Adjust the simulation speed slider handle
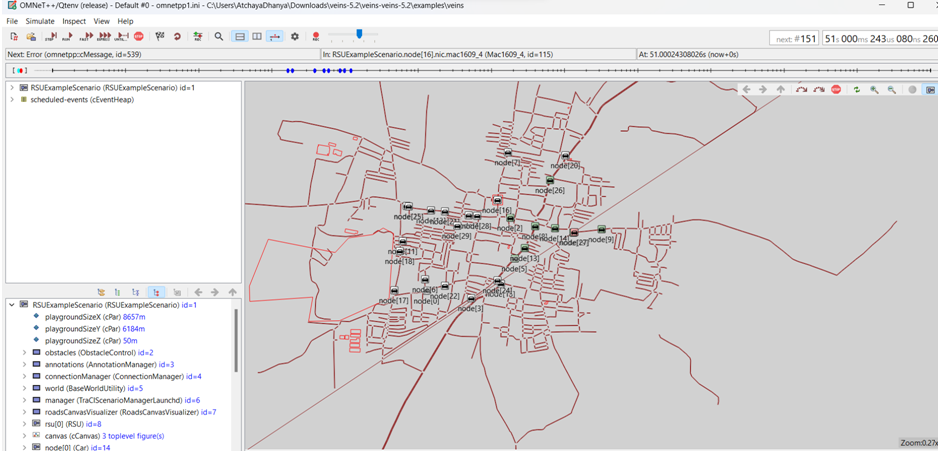Viewport: 940px width, 451px height. 359,34
